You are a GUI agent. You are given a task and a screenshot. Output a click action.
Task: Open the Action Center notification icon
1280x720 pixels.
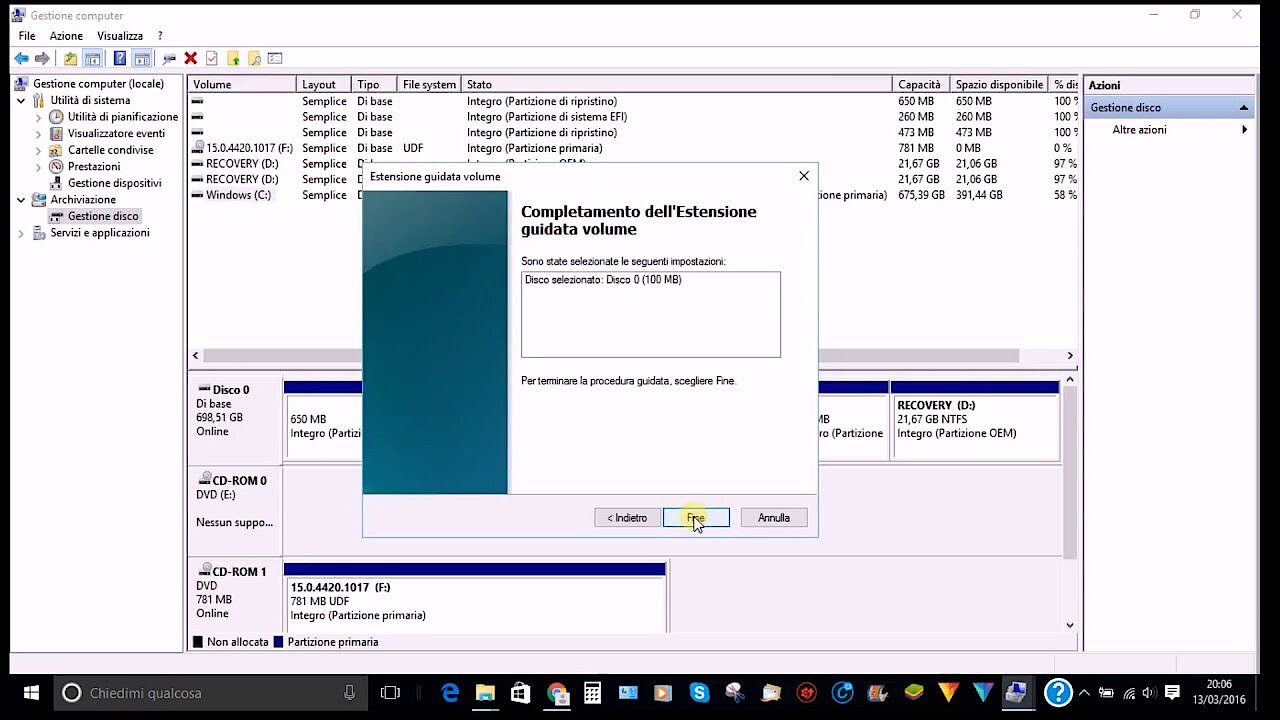(1172, 693)
